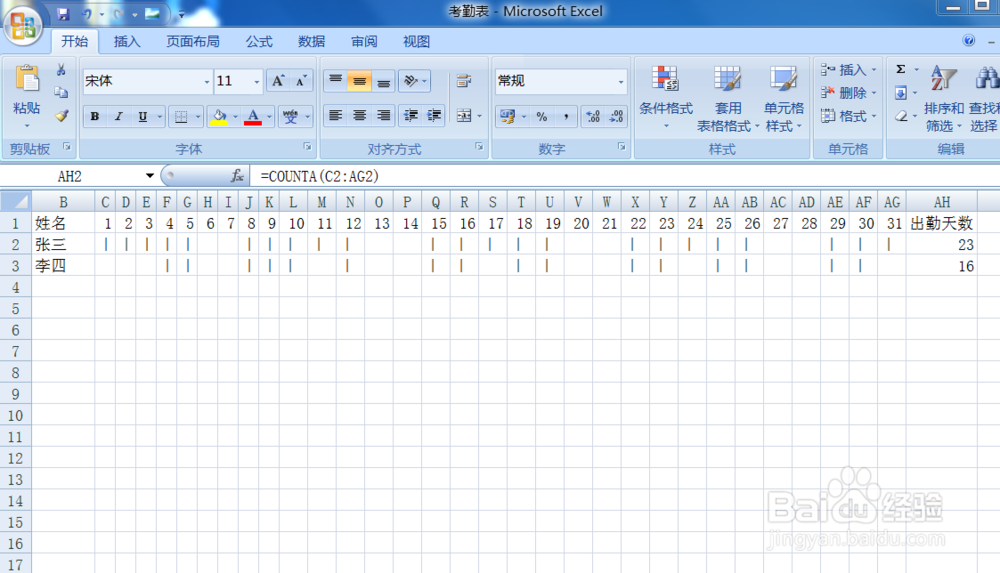Save the workbook with the floppy disk icon
1000x573 pixels.
coord(62,13)
